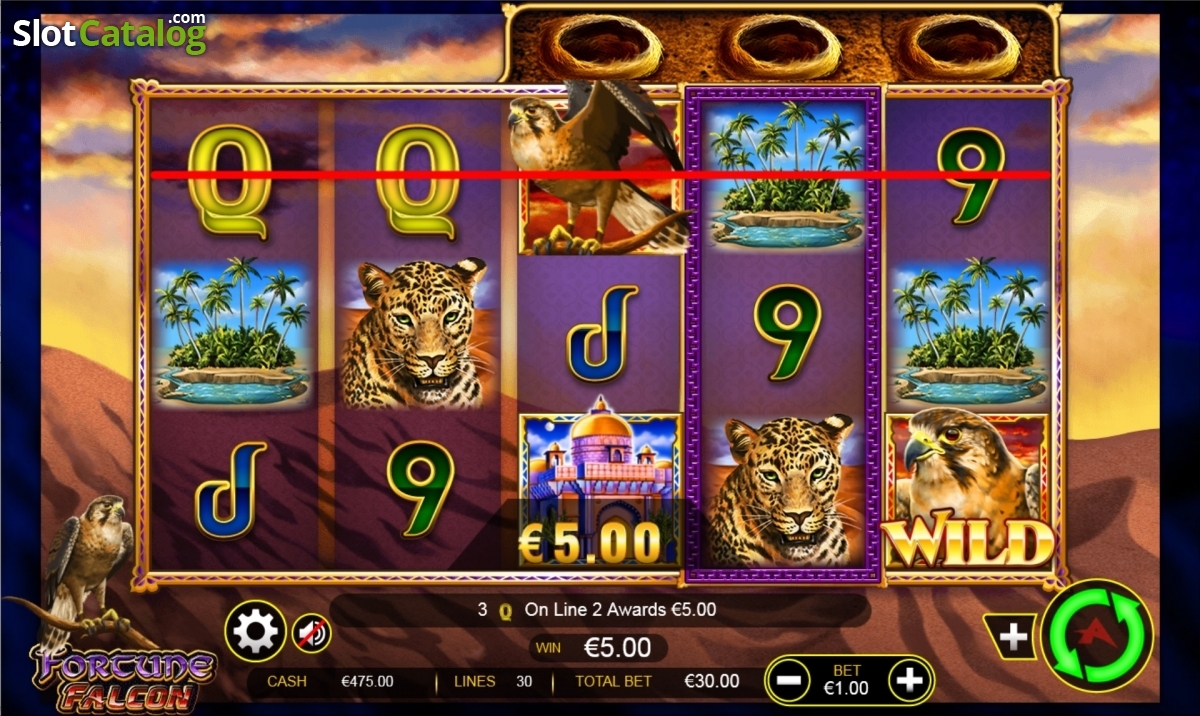The image size is (1200, 716).
Task: Expand the plus panel beside spin button
Action: tap(1012, 637)
